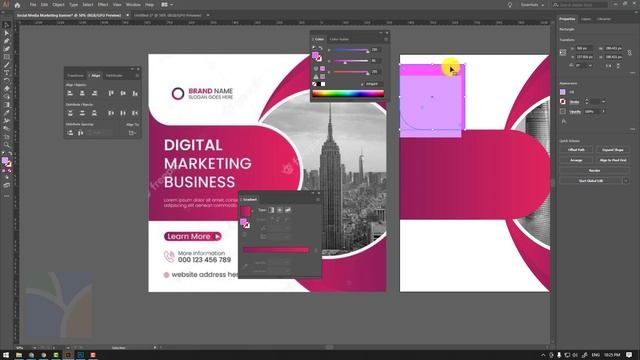
Task: Click the Recolor button
Action: click(x=594, y=170)
